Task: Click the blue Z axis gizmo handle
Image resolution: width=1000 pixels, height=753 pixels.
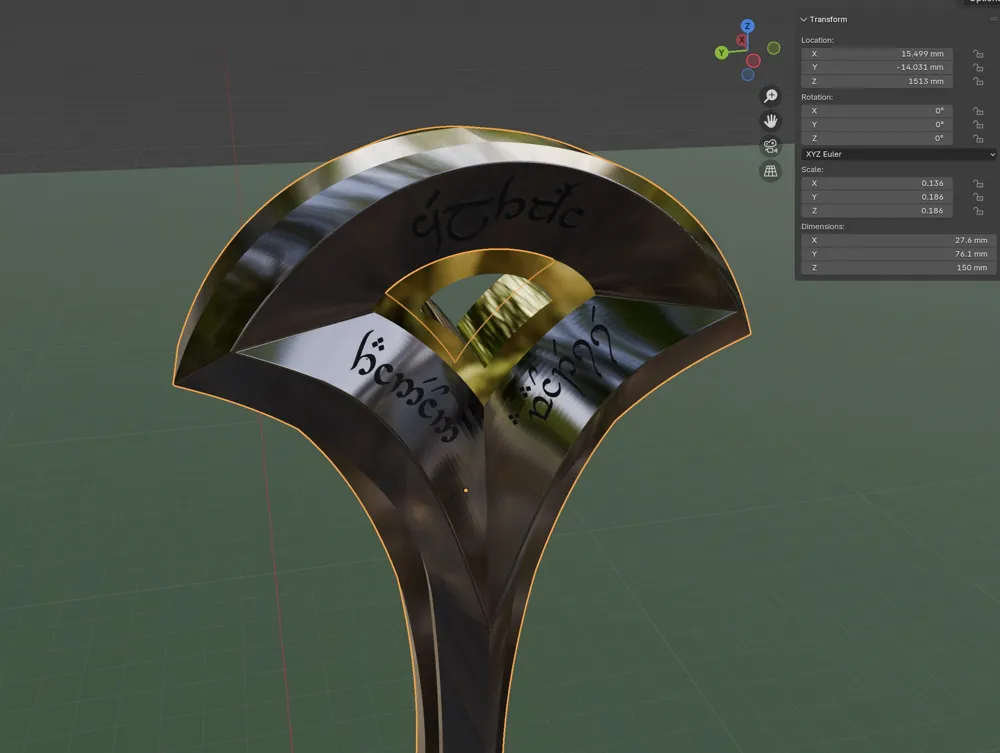Action: pyautogui.click(x=747, y=26)
